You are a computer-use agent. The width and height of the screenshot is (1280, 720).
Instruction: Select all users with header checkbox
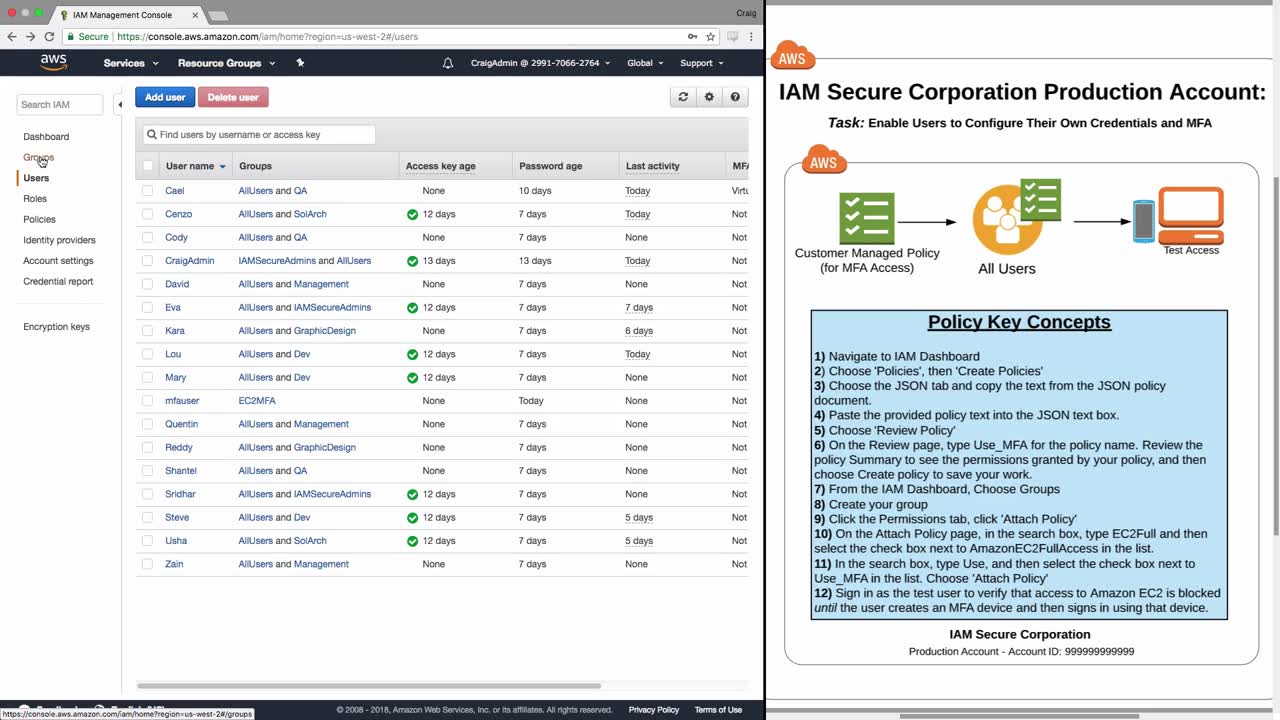click(x=148, y=166)
